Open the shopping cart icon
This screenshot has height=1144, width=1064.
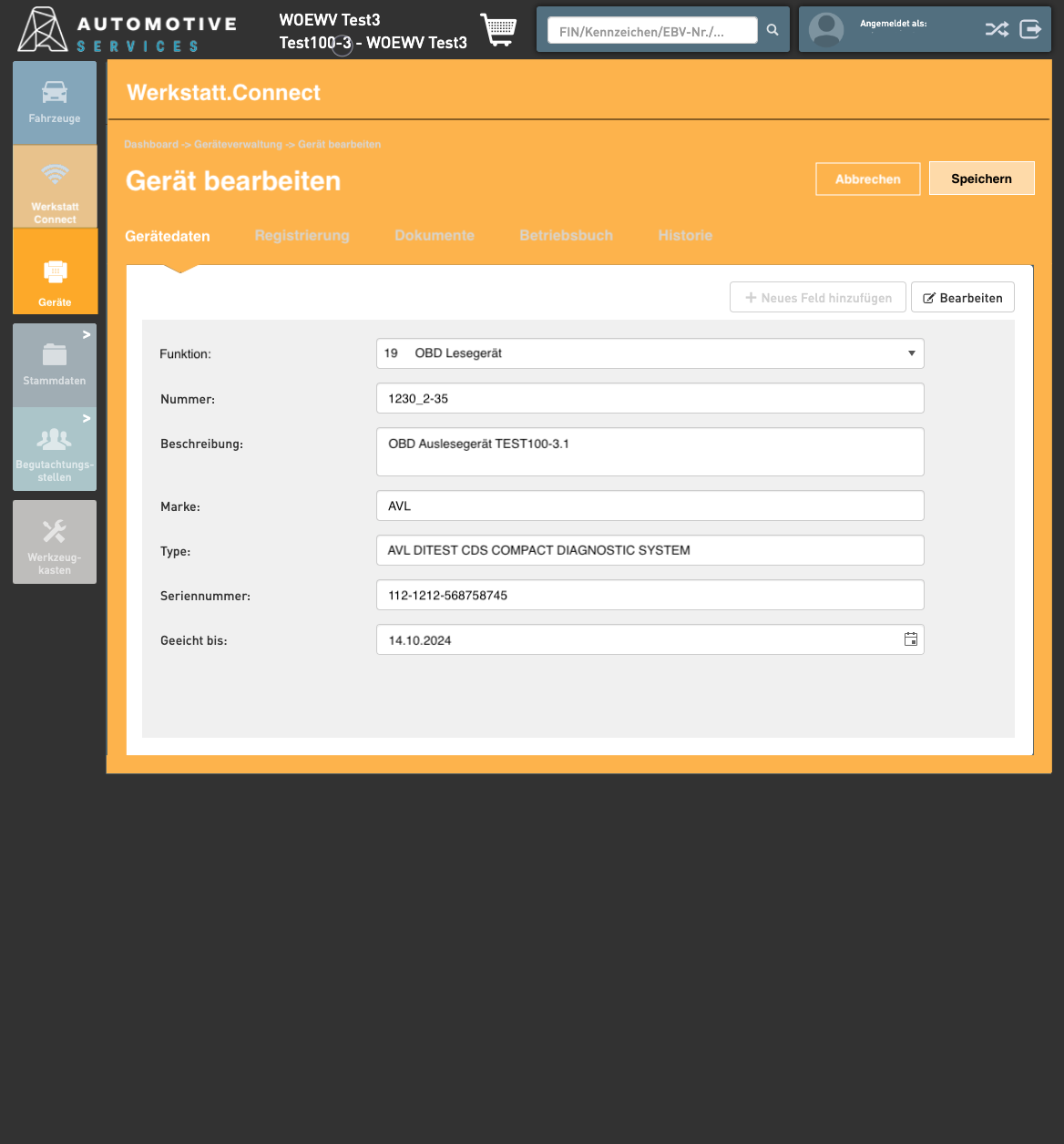tap(497, 30)
